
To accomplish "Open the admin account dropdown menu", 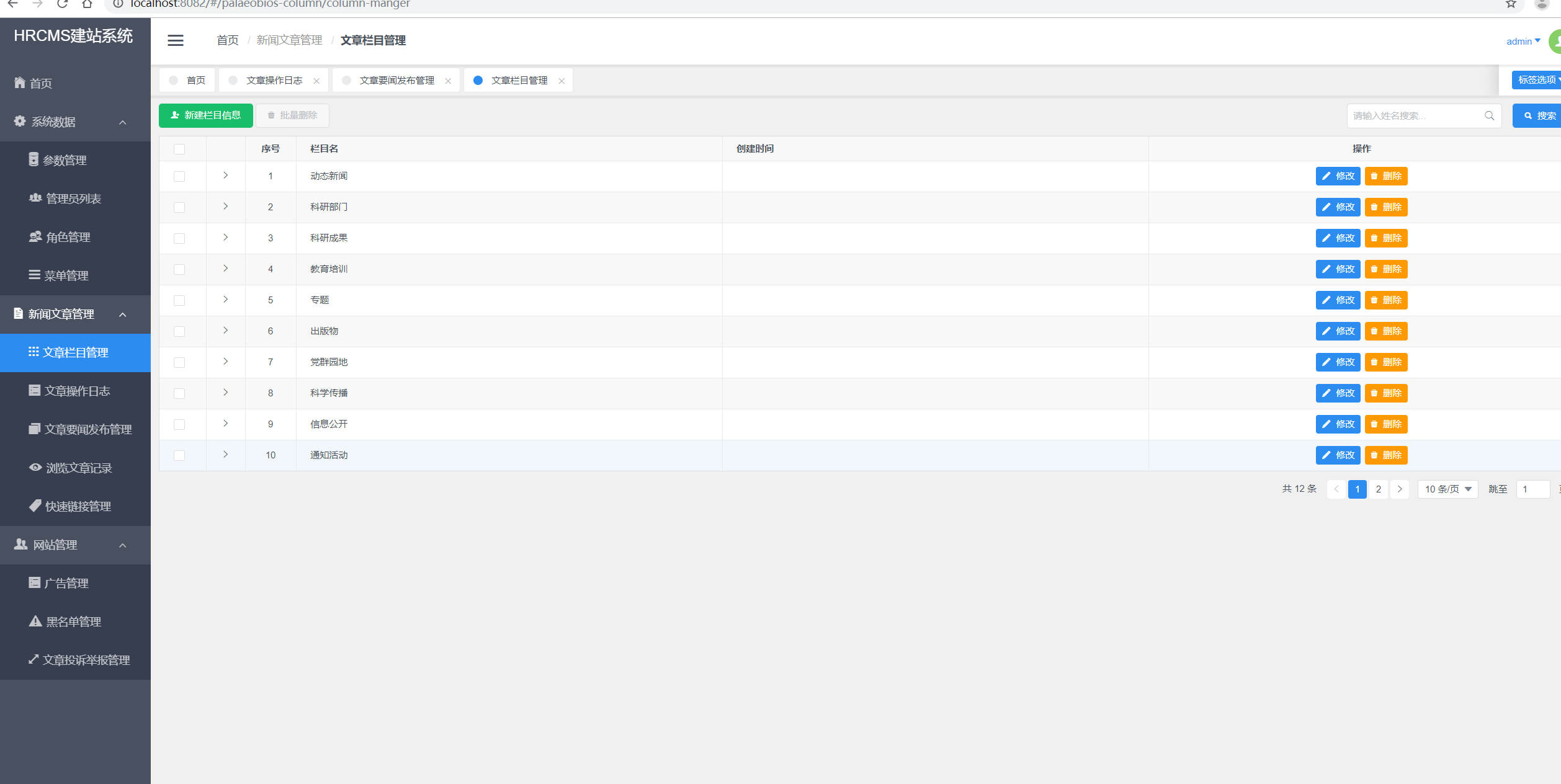I will [1522, 41].
